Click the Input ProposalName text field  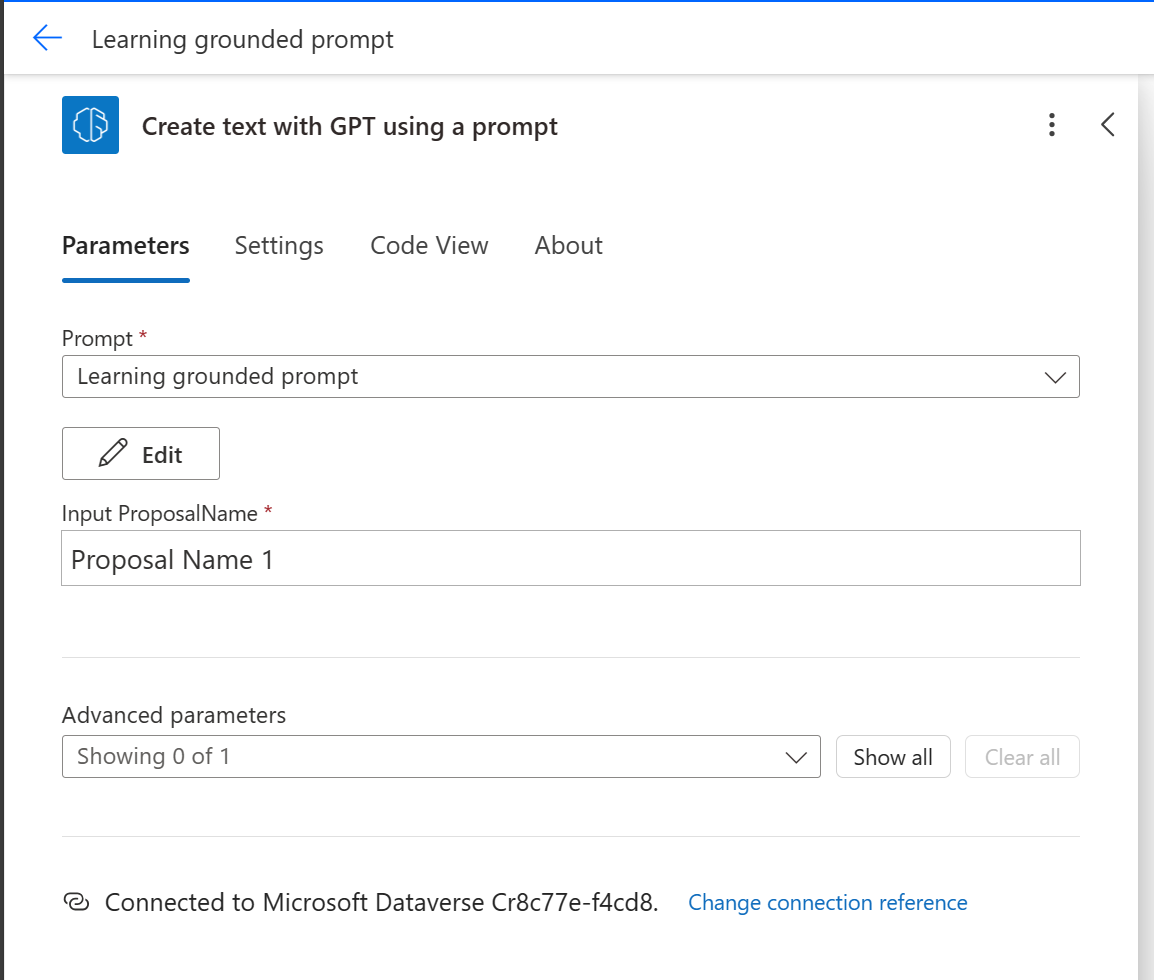pyautogui.click(x=570, y=558)
